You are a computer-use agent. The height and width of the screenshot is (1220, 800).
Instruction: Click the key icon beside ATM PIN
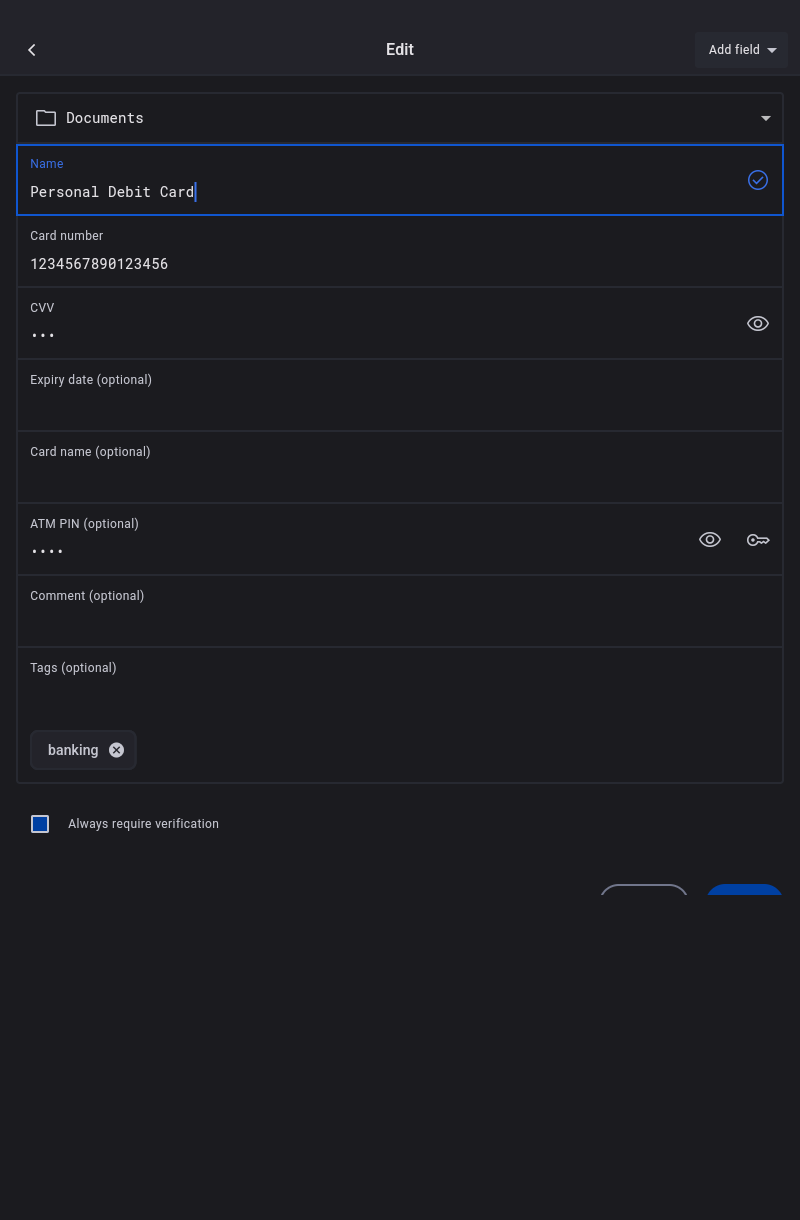coord(758,540)
